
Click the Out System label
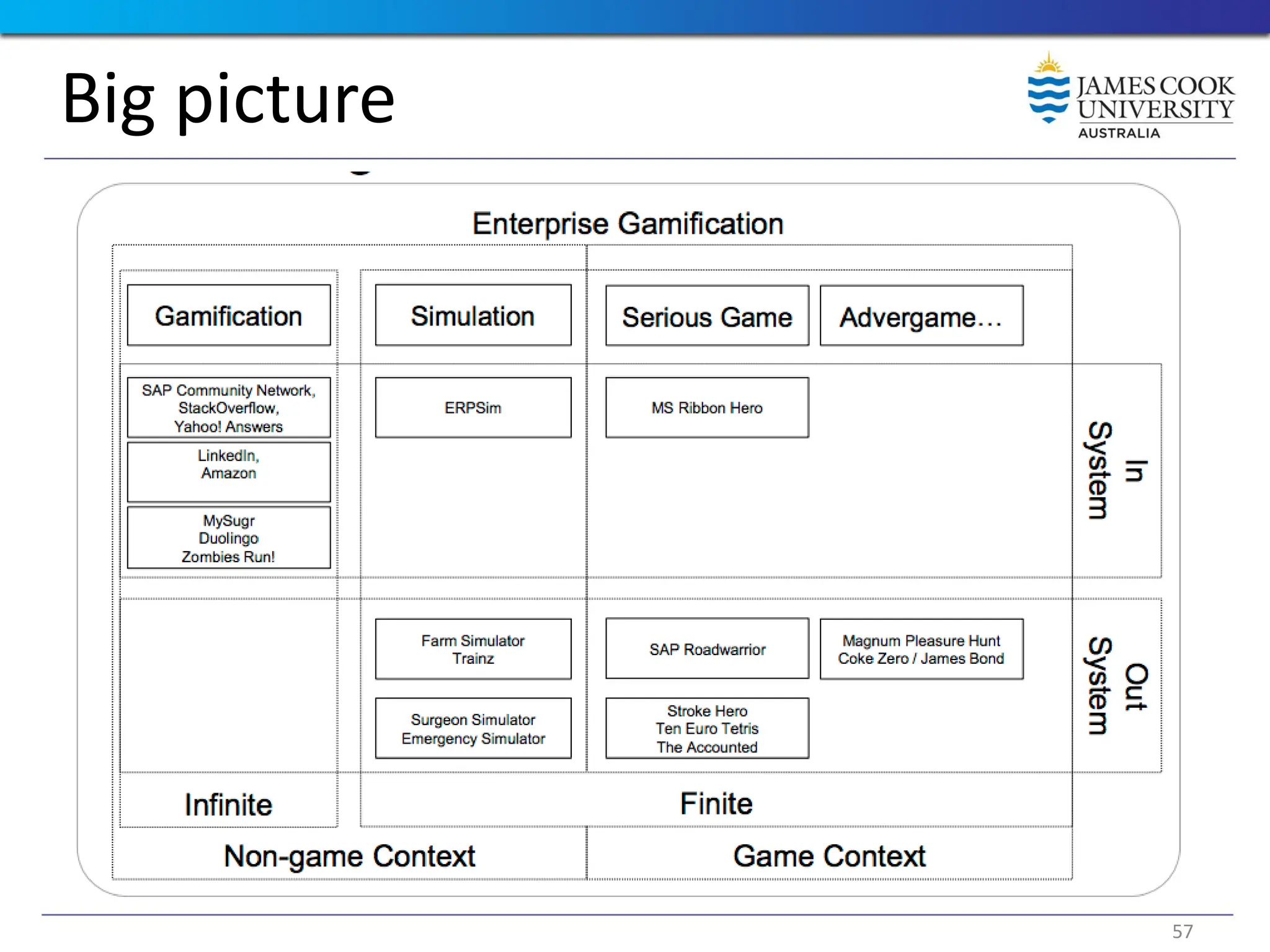1116,685
